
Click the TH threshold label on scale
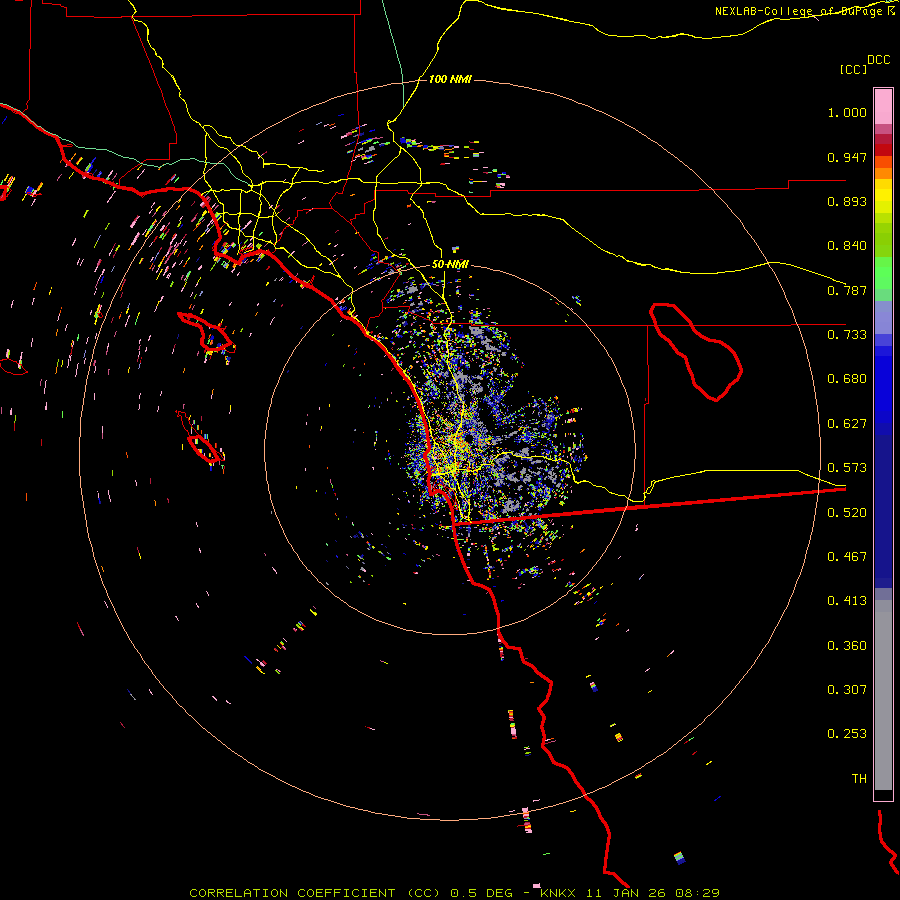coord(859,779)
